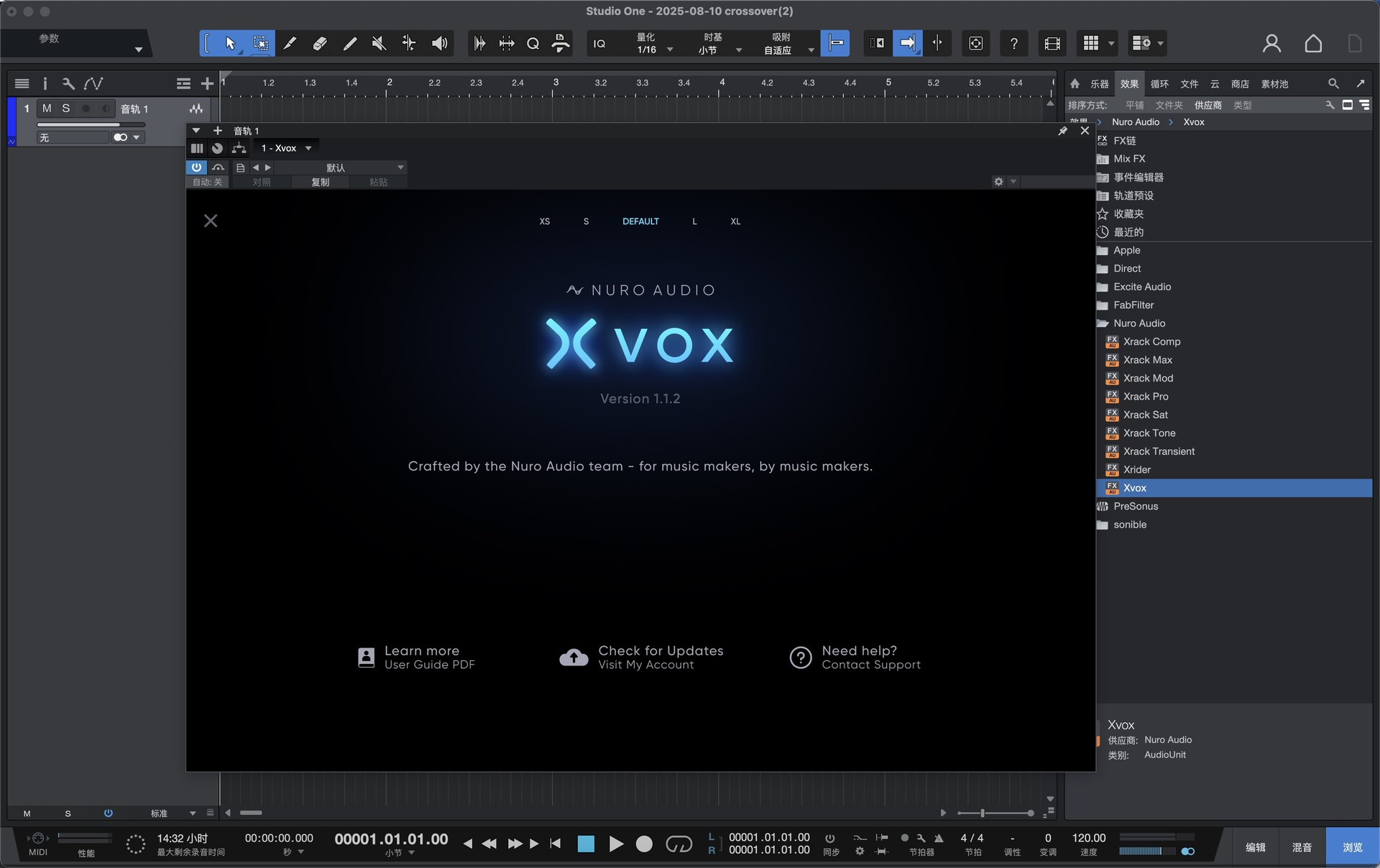Image resolution: width=1380 pixels, height=868 pixels.
Task: Open the 时基 小节 timebase dropdown
Action: click(x=719, y=44)
